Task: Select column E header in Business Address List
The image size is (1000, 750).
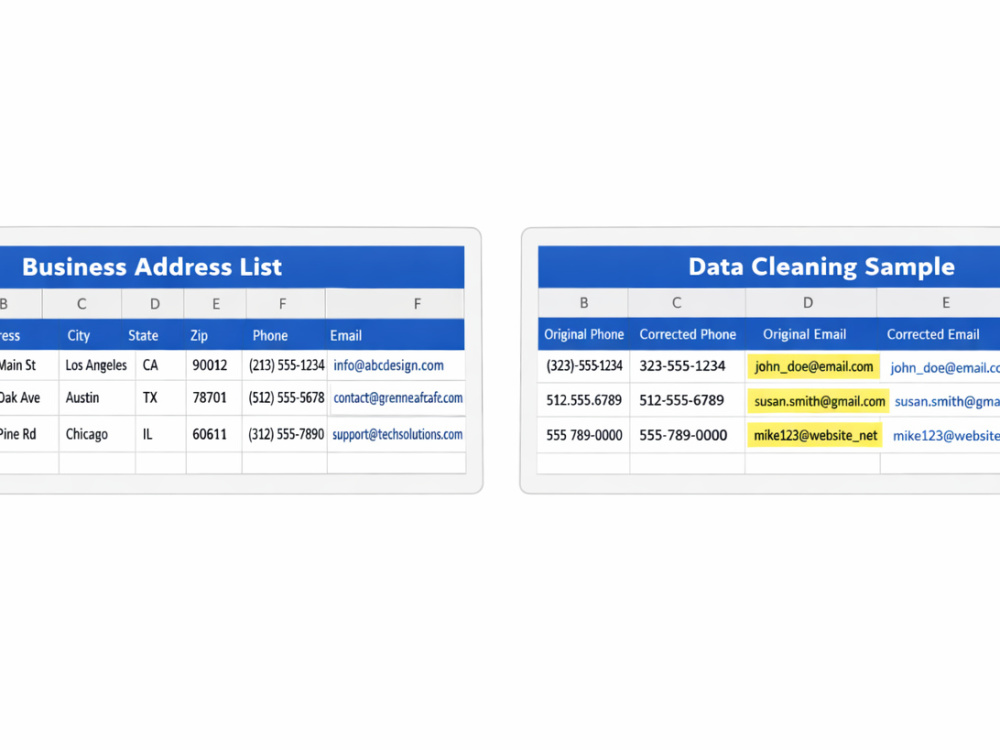Action: pos(216,304)
